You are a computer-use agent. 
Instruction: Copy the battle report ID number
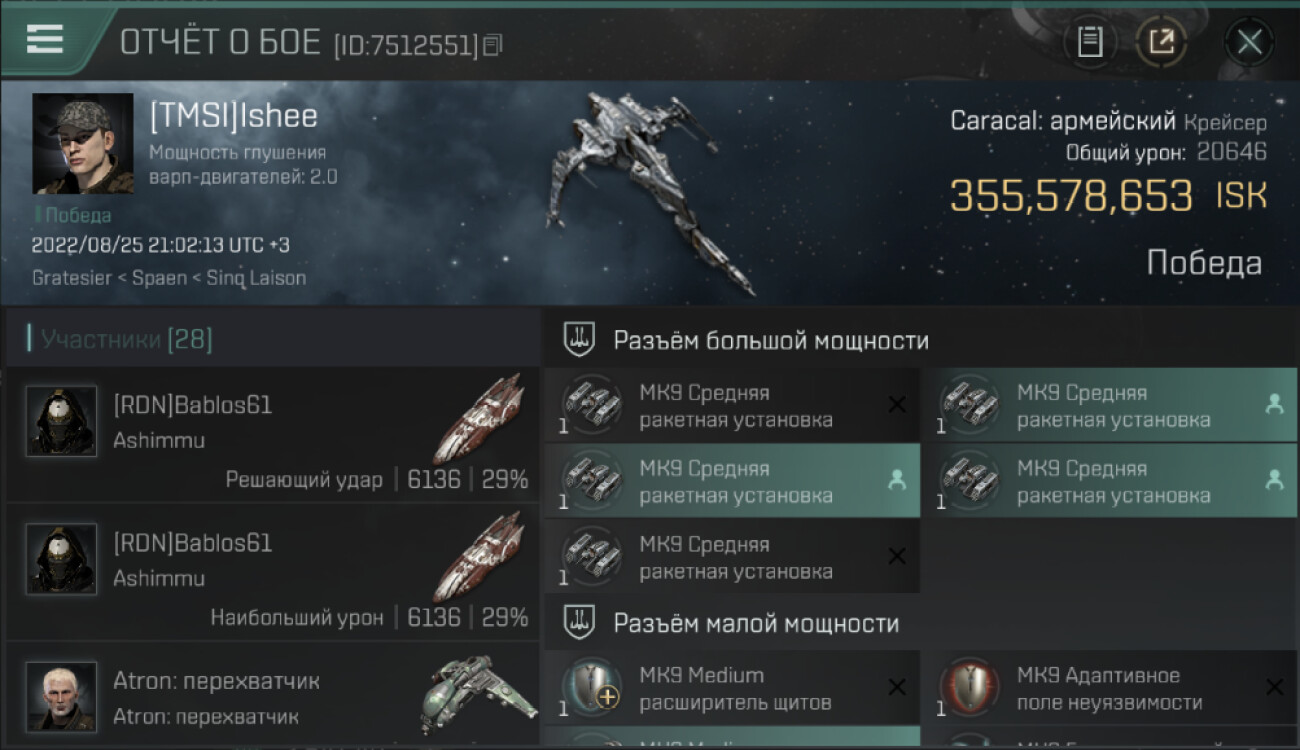point(492,46)
